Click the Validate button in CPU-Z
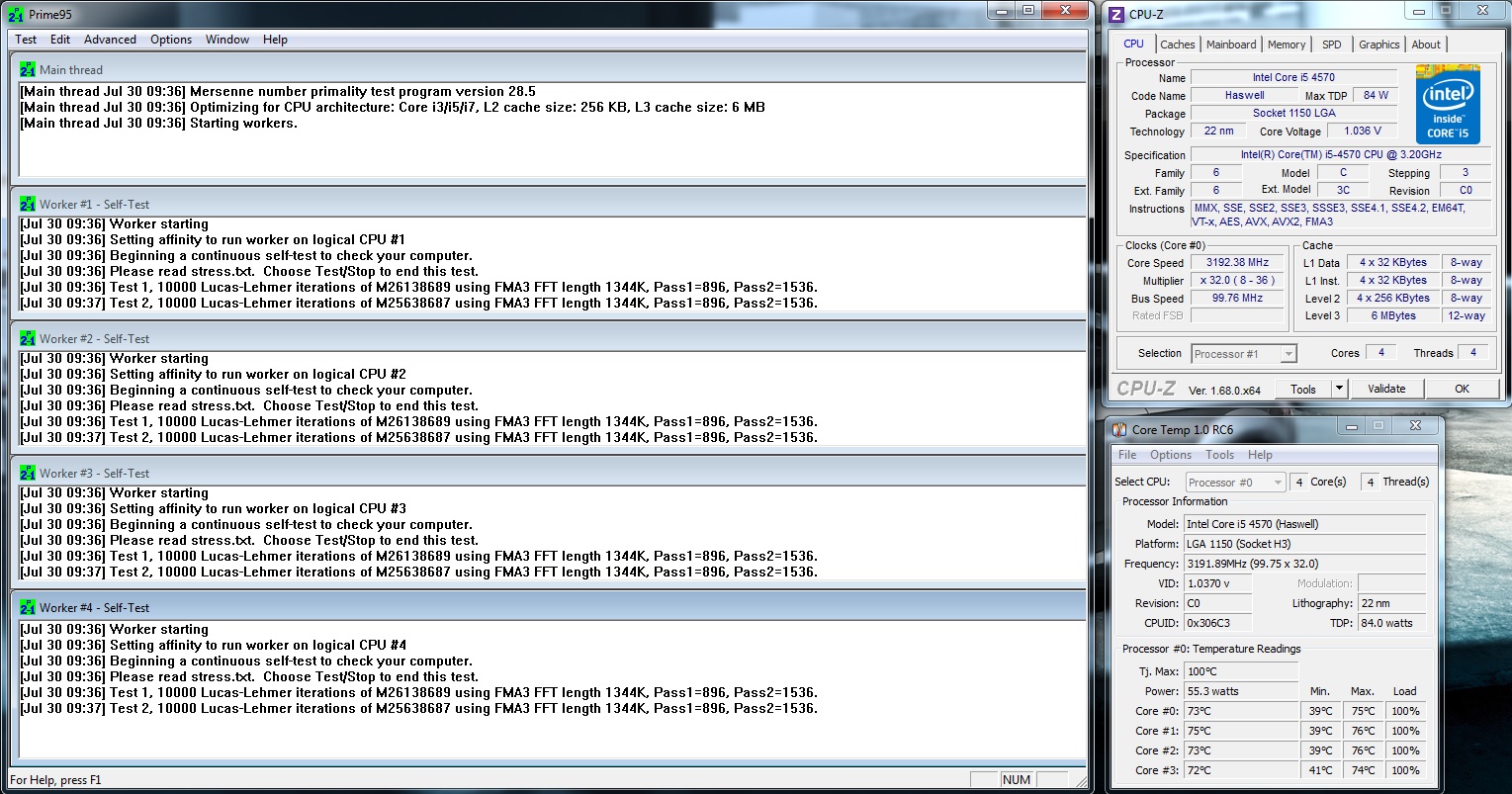The image size is (1512, 794). (x=1386, y=389)
